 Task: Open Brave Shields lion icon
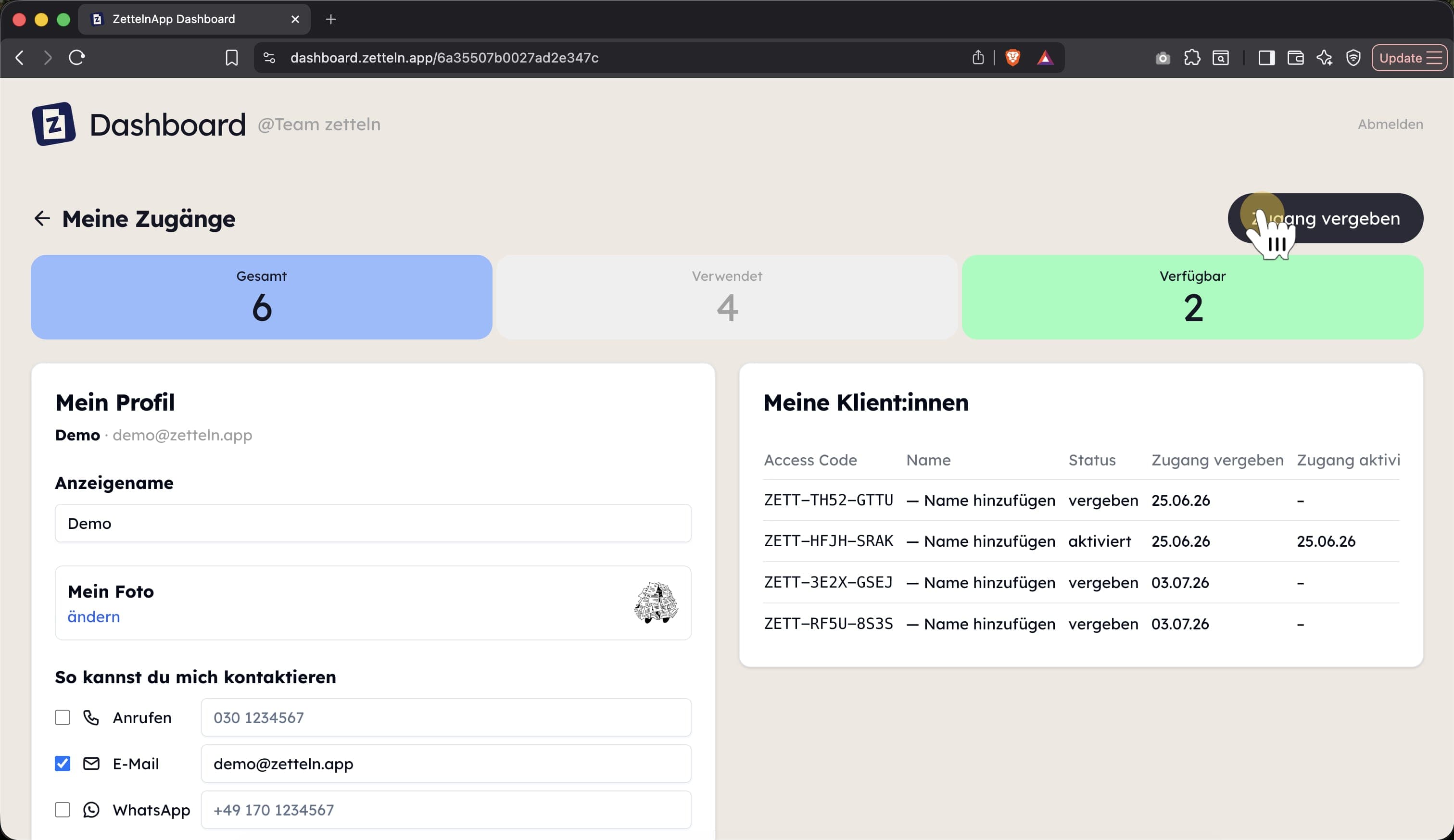1012,58
